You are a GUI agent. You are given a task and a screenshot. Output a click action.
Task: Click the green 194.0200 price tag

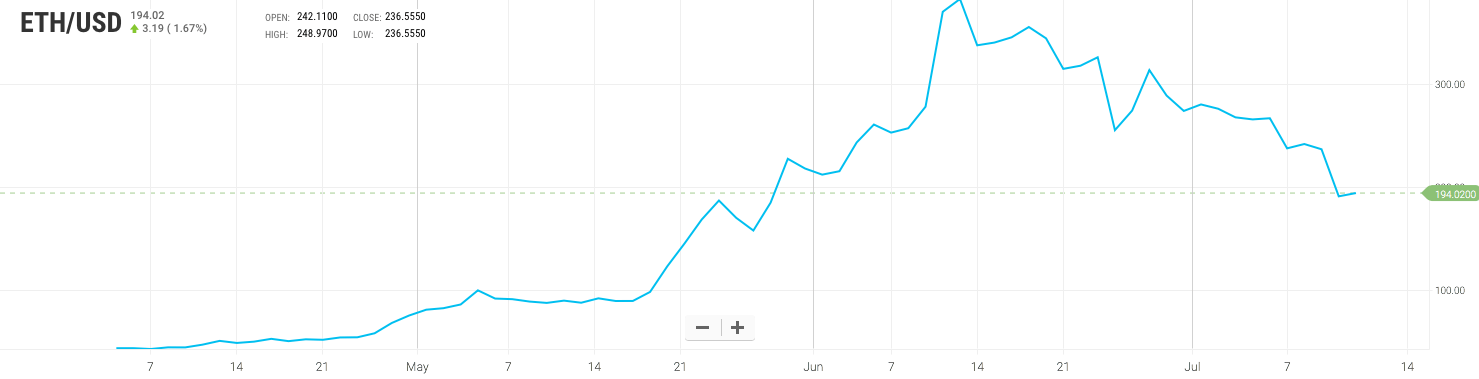point(1449,193)
